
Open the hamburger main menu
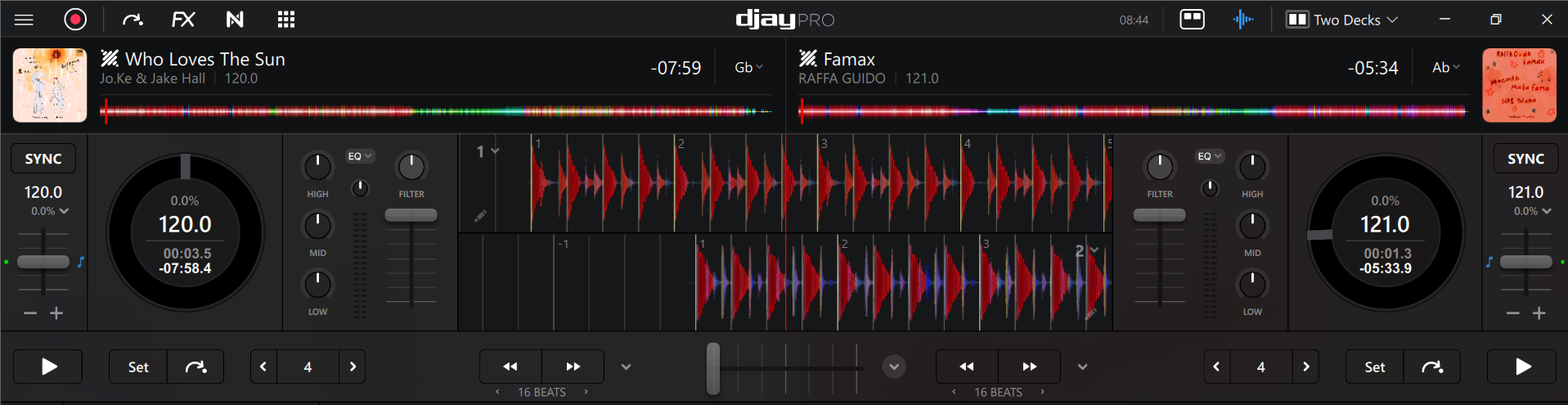(x=25, y=20)
